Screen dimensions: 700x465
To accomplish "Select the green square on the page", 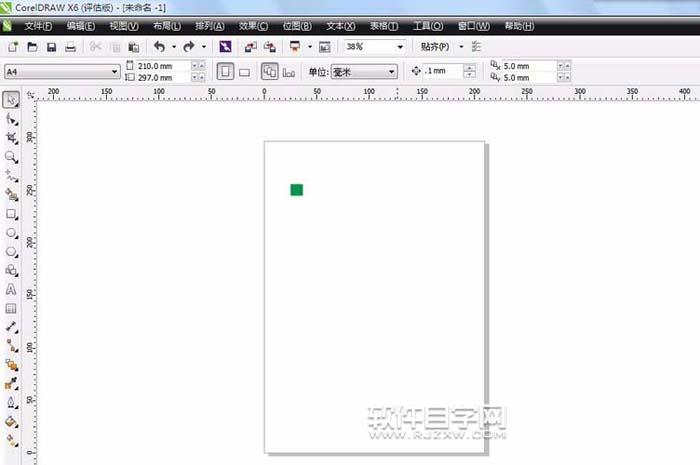I will pos(296,190).
